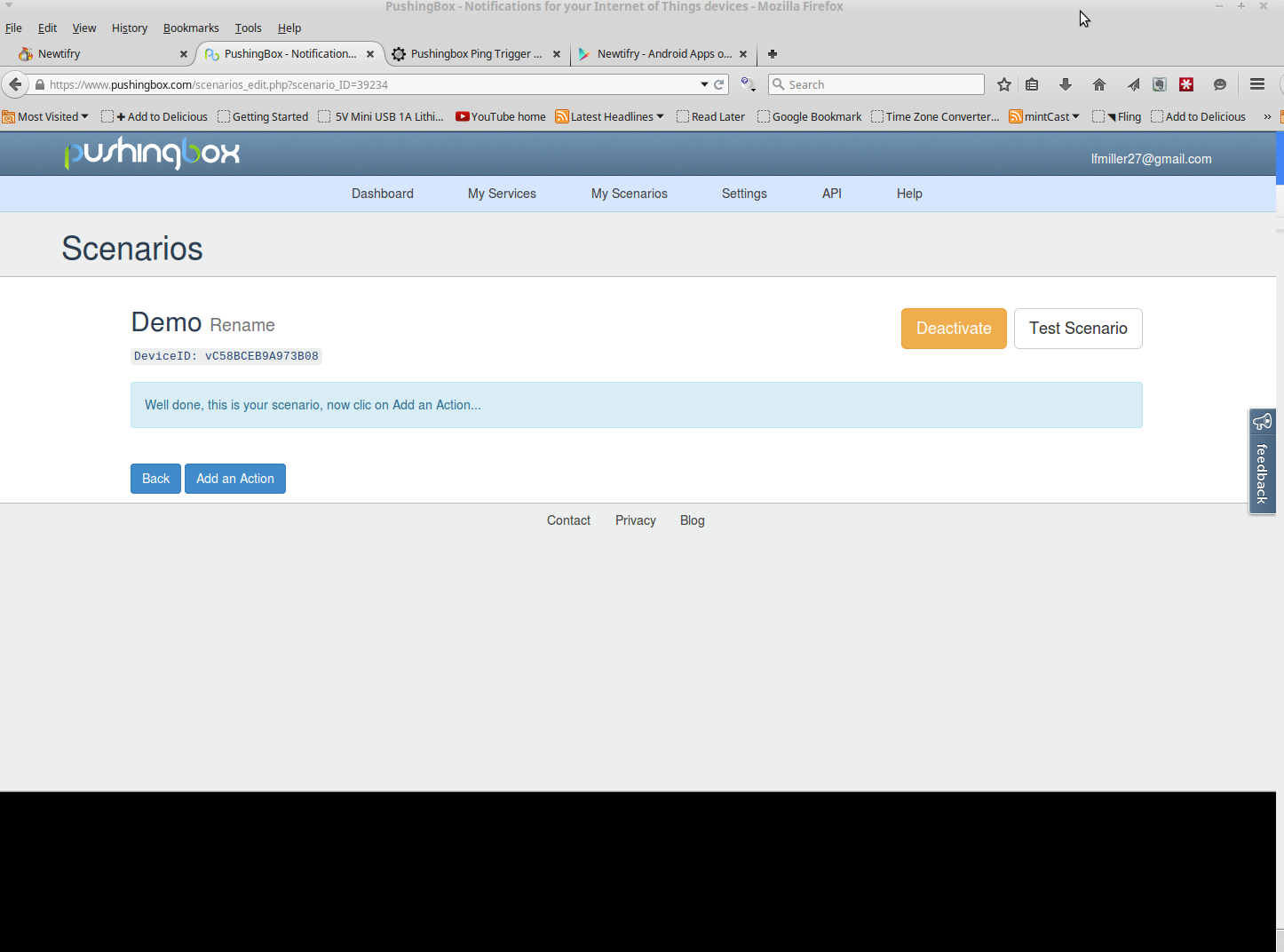Open My Scenarios page

pos(630,194)
